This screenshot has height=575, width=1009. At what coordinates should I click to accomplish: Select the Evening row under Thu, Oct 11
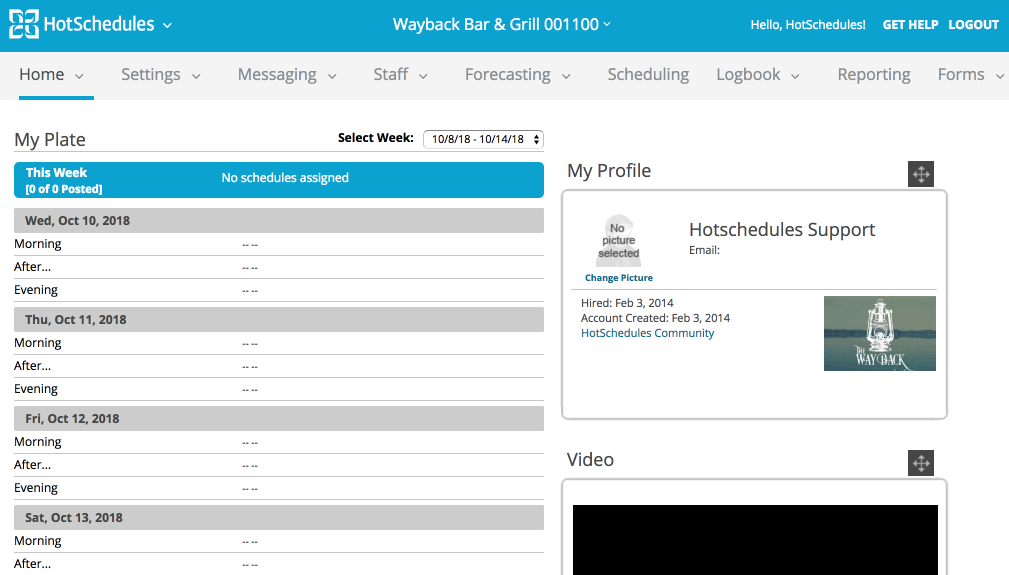(279, 389)
